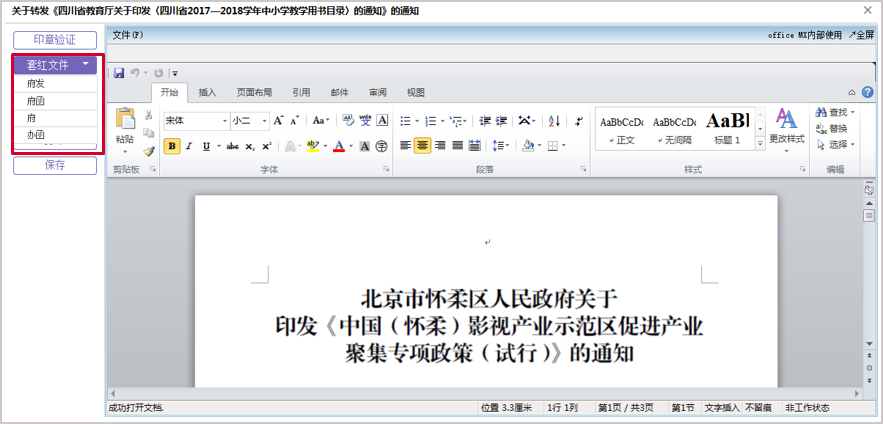Switch to the 引用 ribbon tab
This screenshot has width=883, height=424.
coord(301,92)
